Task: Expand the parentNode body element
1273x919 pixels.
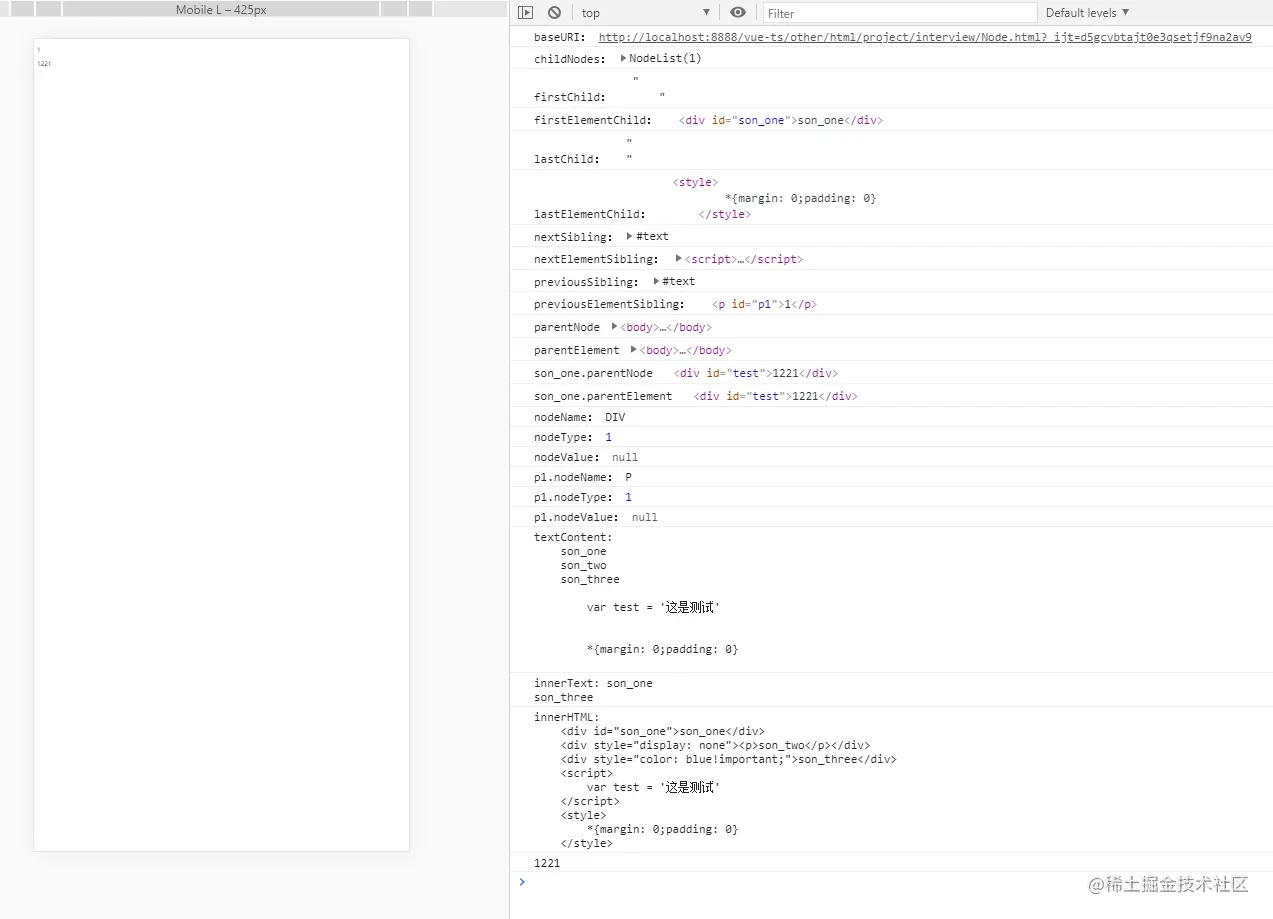Action: point(662,327)
